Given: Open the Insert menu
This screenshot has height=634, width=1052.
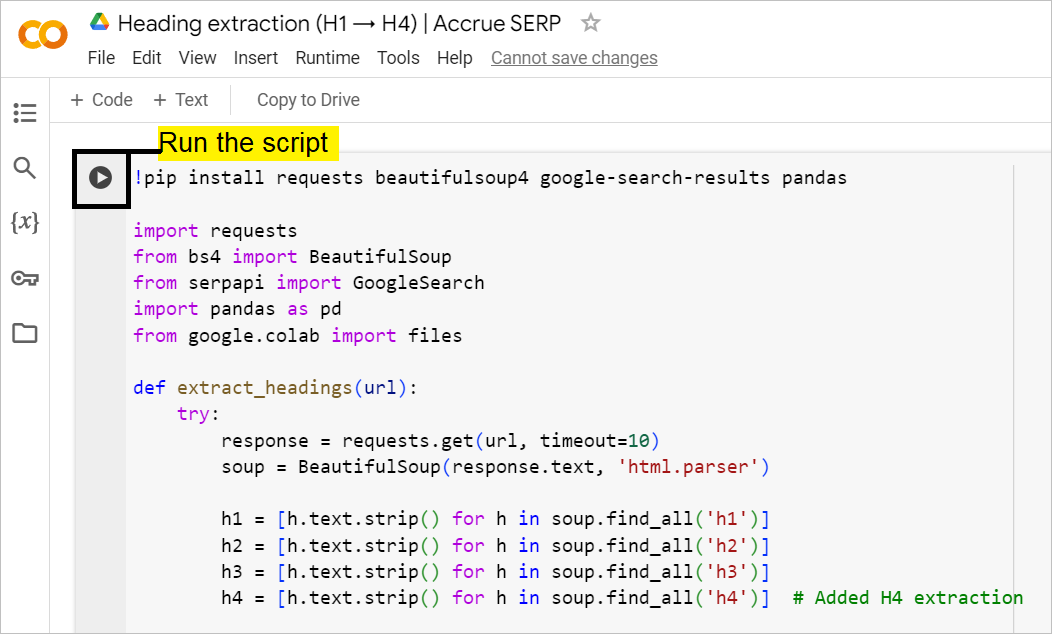Looking at the screenshot, I should click(x=256, y=58).
